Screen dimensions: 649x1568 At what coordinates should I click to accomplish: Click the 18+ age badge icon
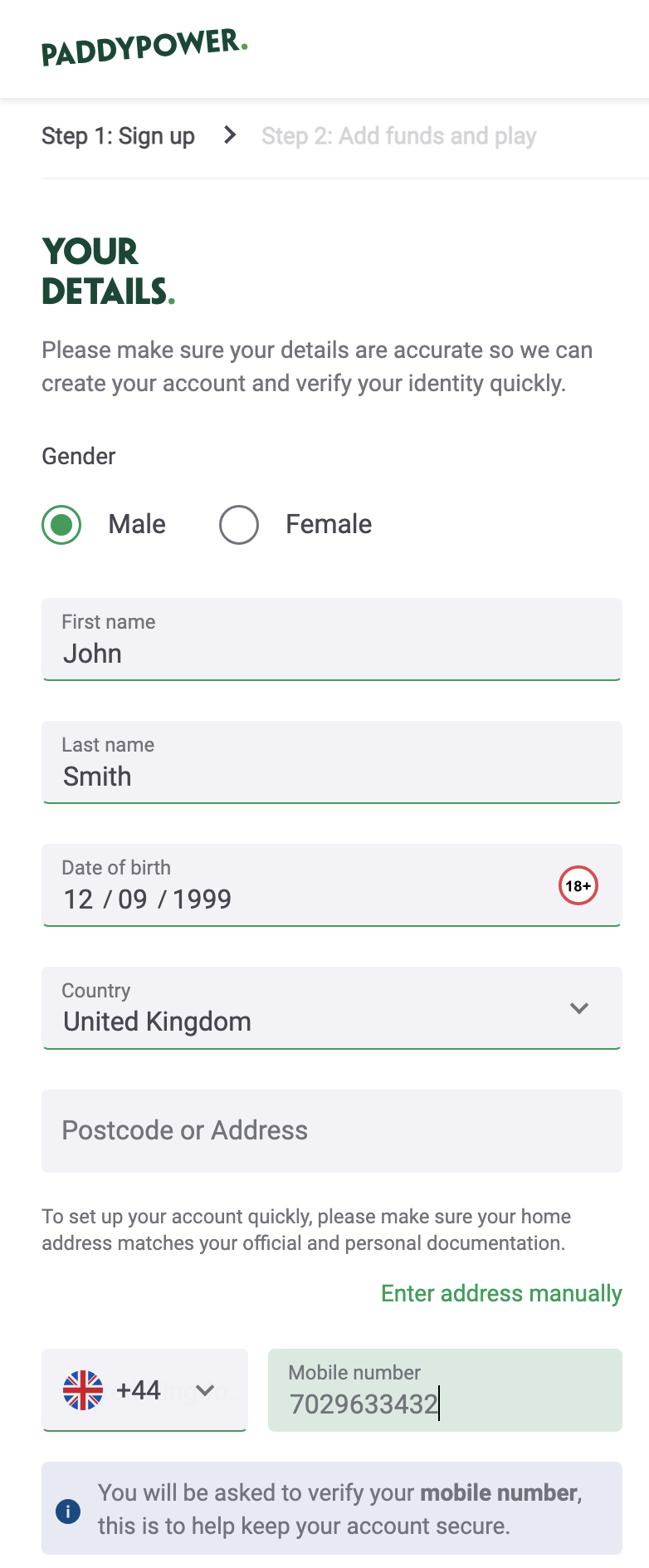tap(578, 885)
